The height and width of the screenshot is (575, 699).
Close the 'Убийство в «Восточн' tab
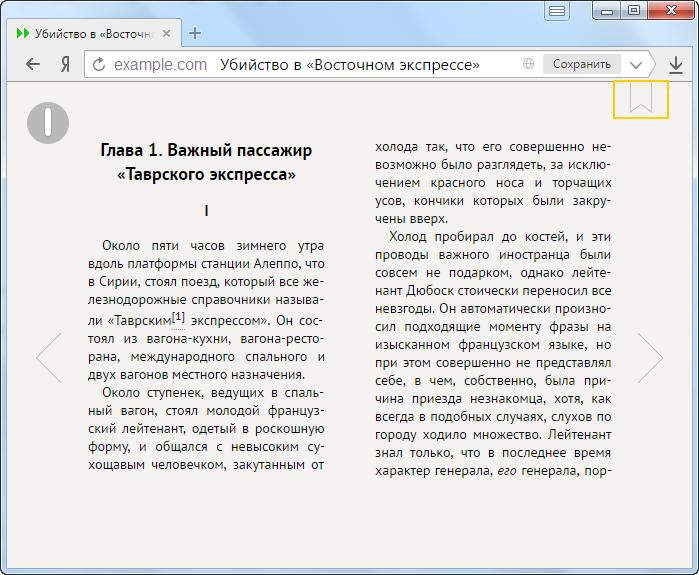(x=166, y=34)
